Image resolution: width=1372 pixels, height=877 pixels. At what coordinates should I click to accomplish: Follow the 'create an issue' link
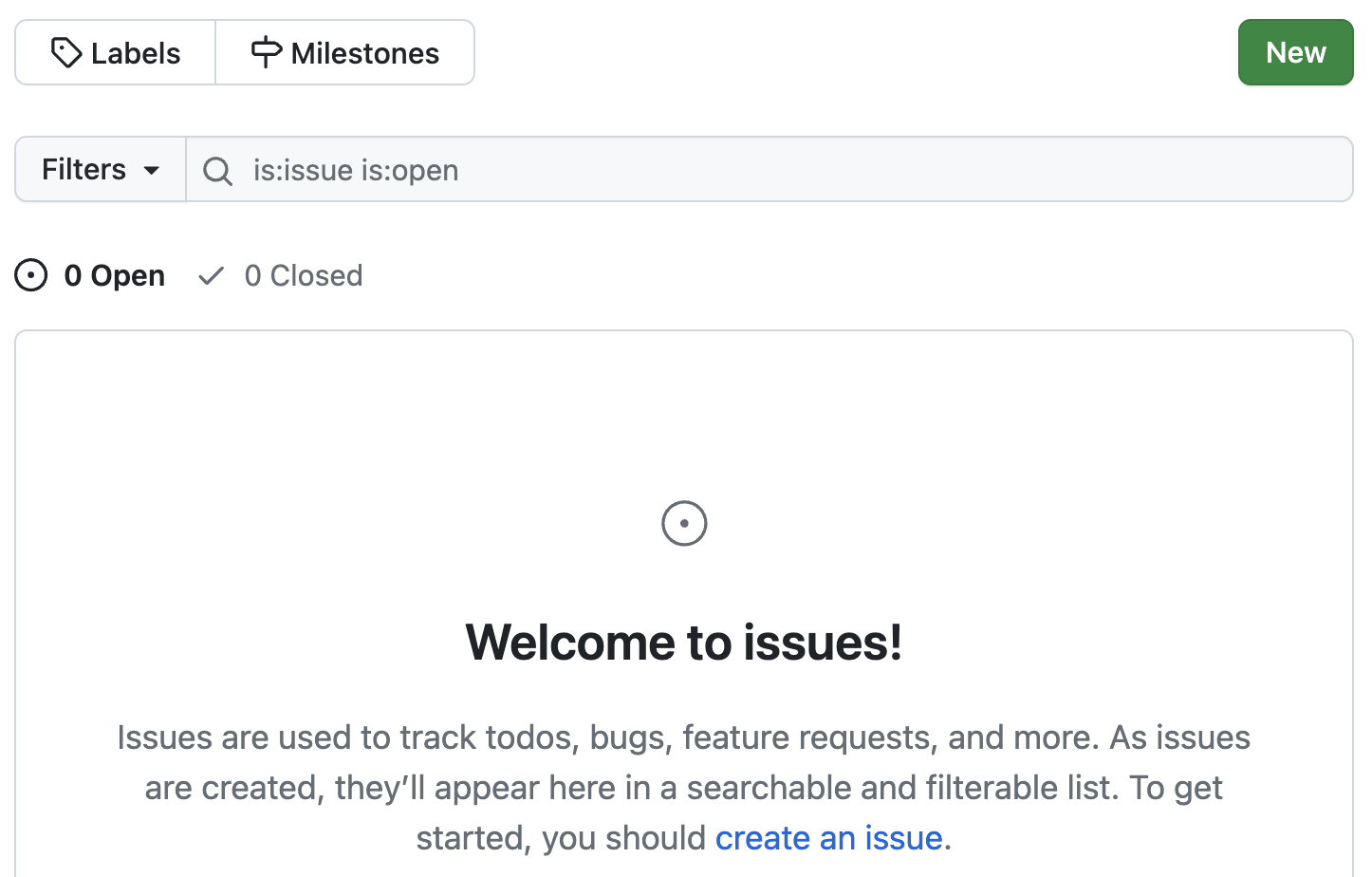tap(828, 838)
